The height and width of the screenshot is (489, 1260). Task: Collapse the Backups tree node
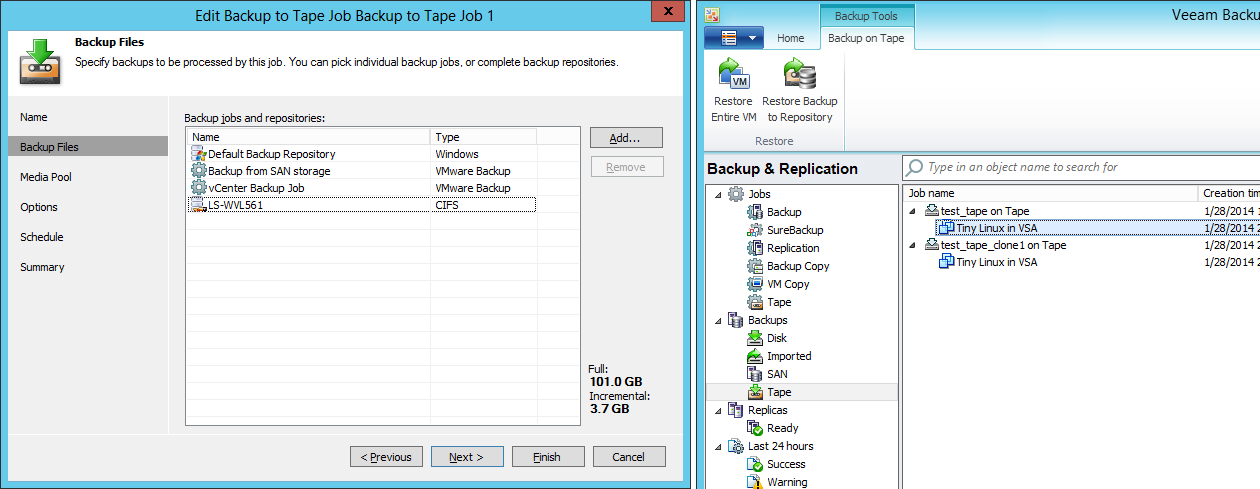pyautogui.click(x=717, y=320)
